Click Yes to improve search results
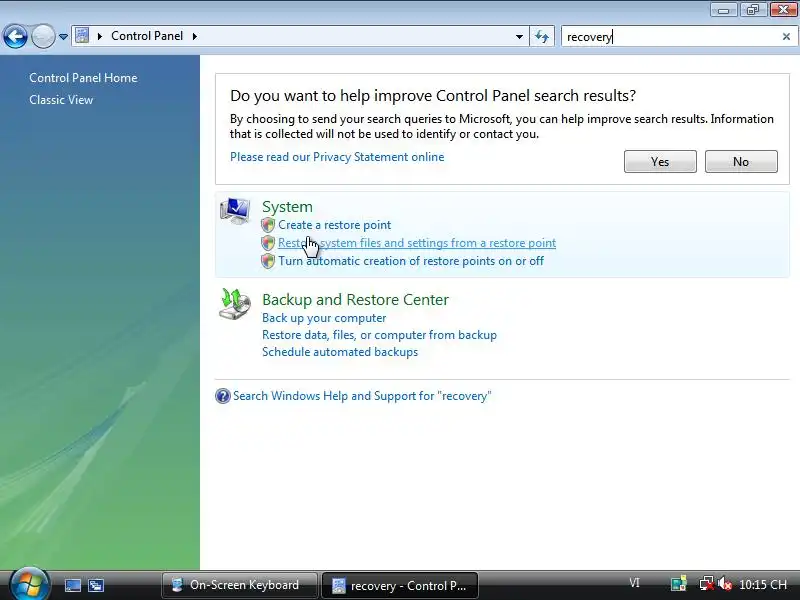Viewport: 800px width, 600px height. tap(660, 162)
